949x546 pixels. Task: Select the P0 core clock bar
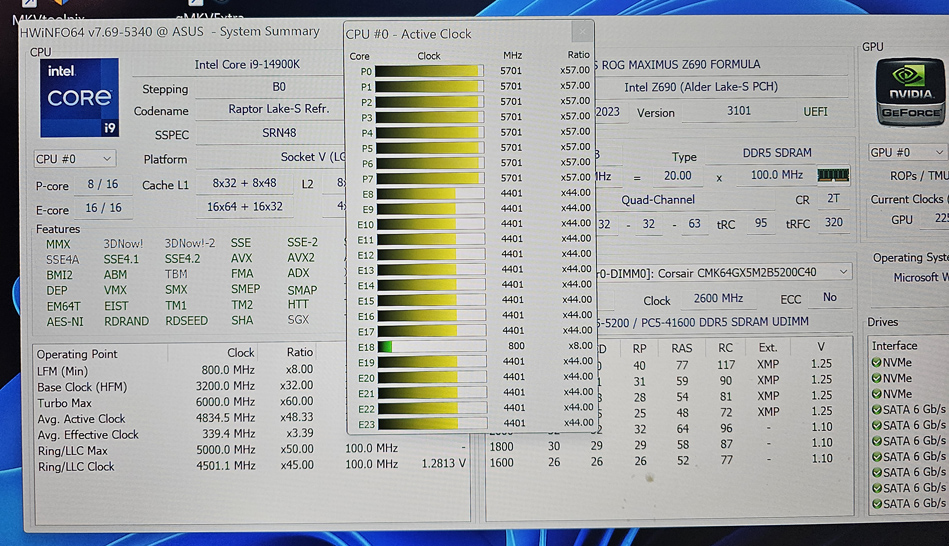[429, 71]
